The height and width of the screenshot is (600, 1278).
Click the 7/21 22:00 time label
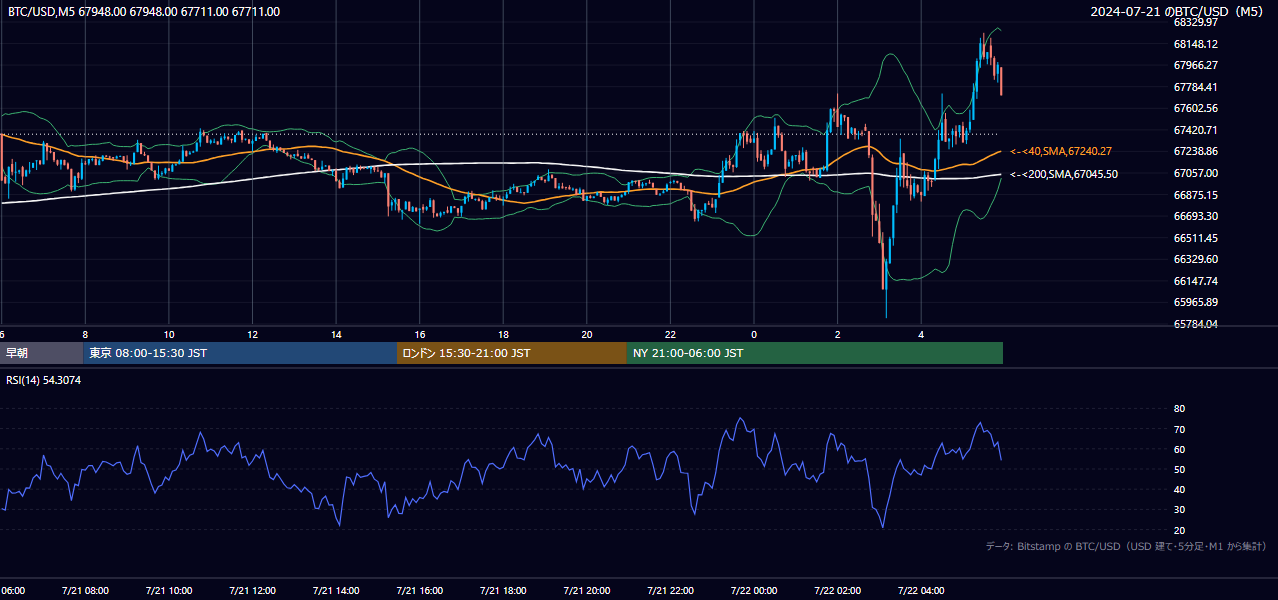pos(670,591)
